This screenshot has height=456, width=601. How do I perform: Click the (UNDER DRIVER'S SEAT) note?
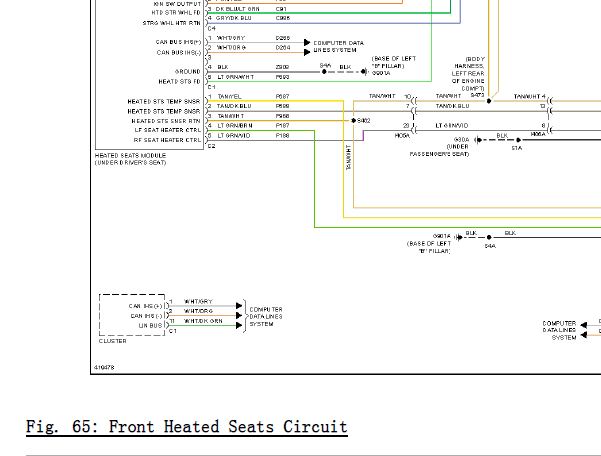(130, 162)
